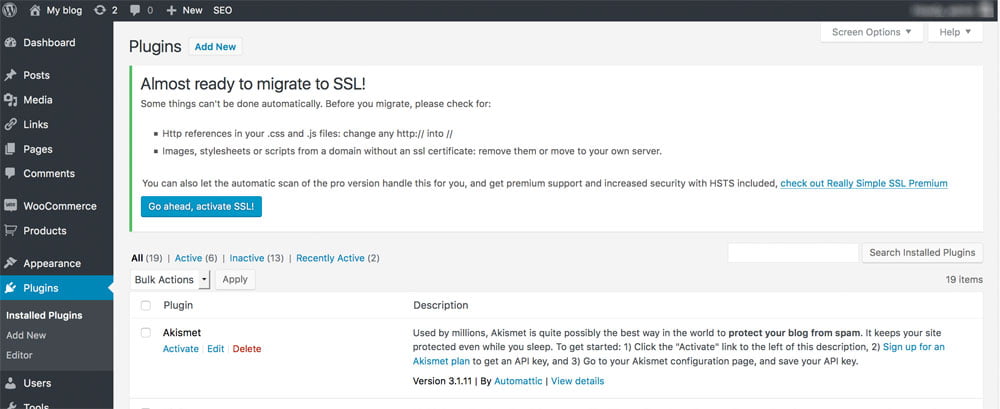Screen dimensions: 1000x409
Task: Open View details for Akismet
Action: click(x=577, y=381)
